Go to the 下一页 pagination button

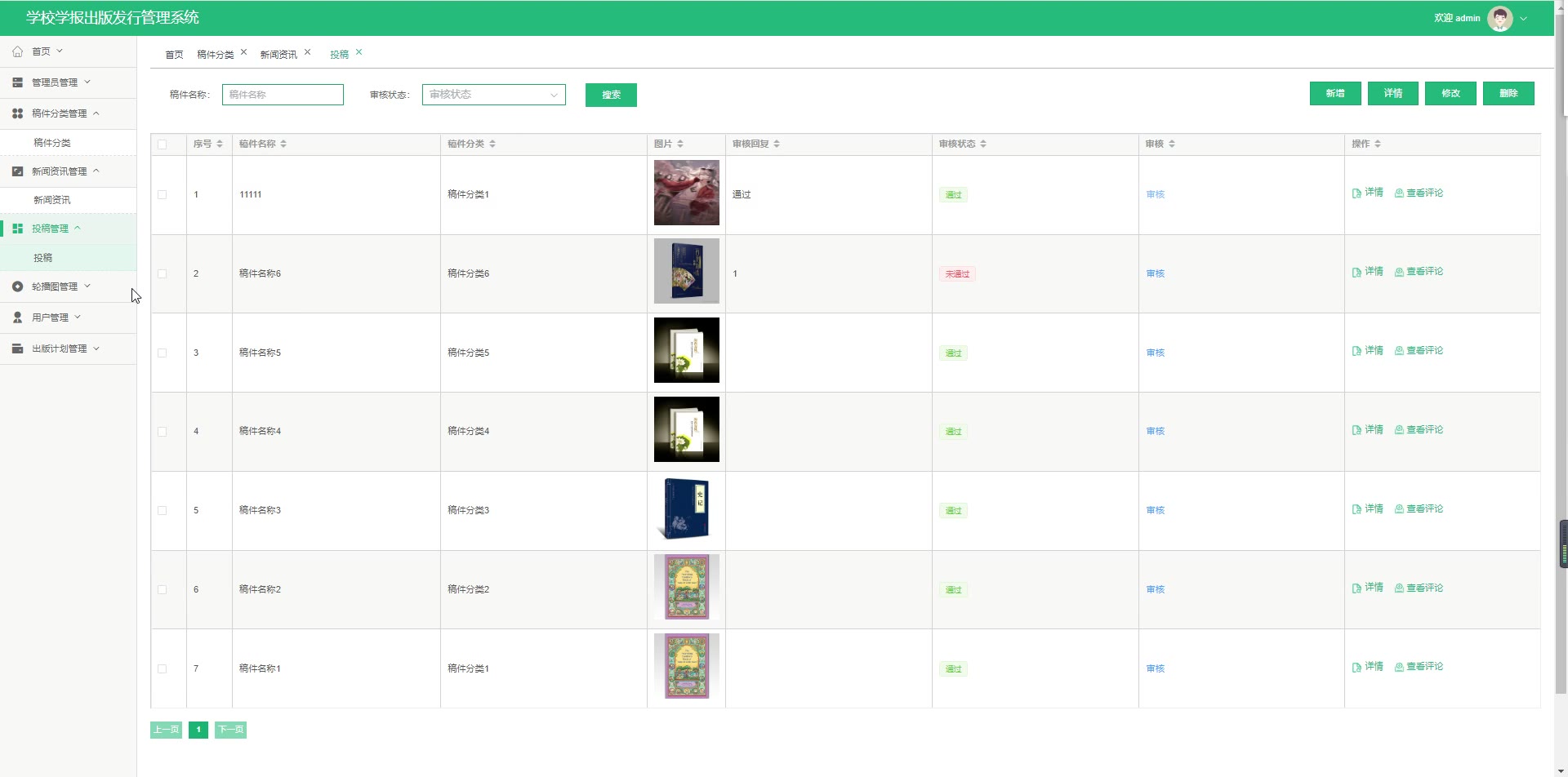tap(230, 730)
